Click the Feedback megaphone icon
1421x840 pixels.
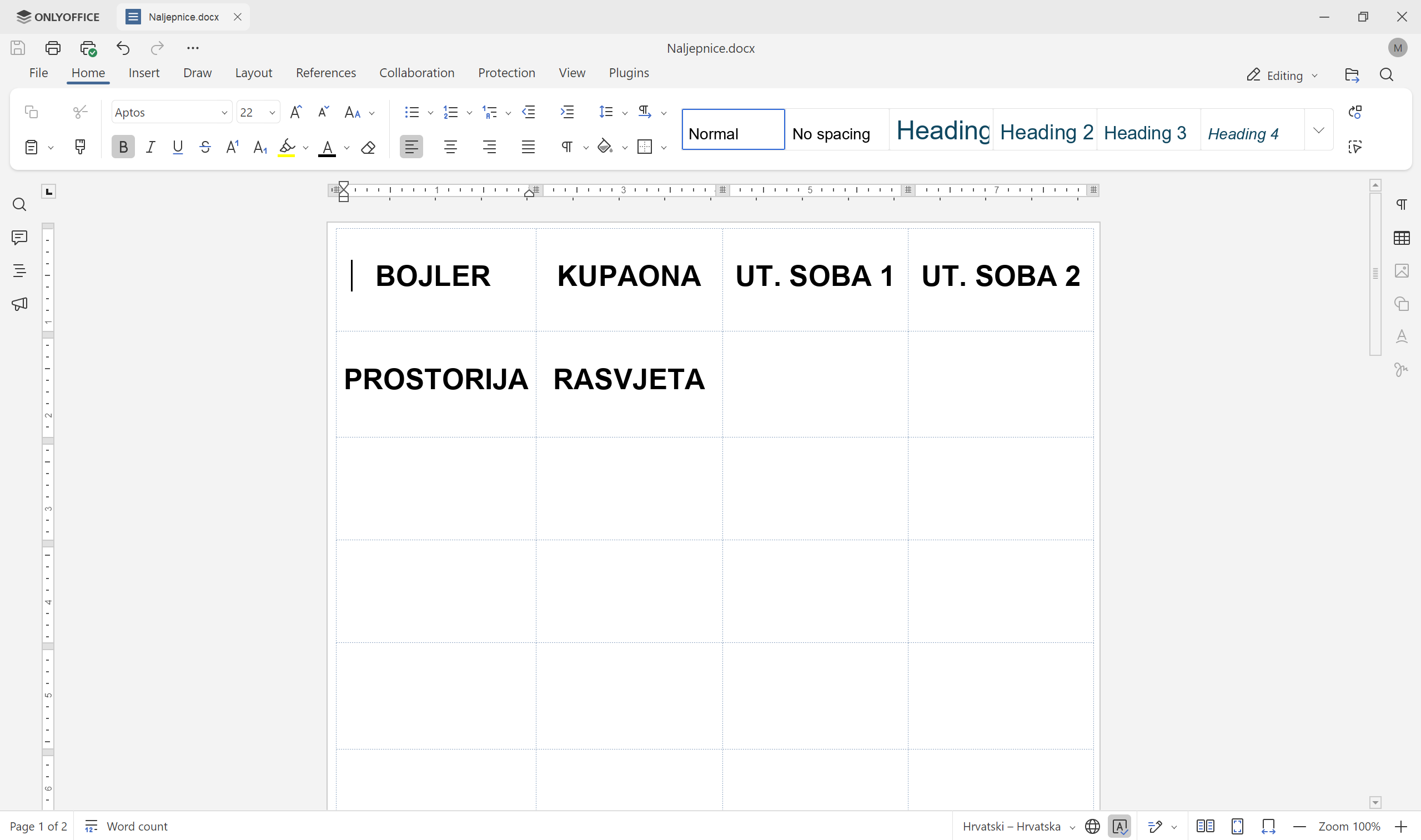(x=19, y=304)
